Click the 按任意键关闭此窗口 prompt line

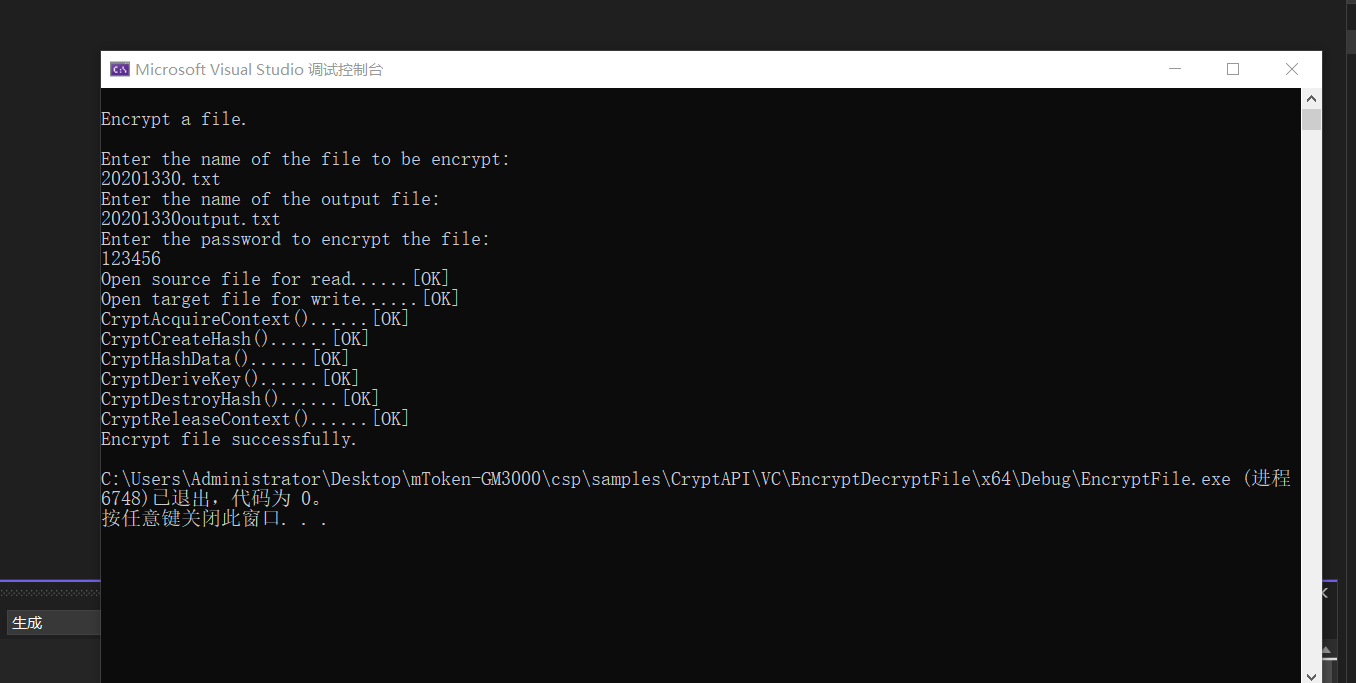214,519
